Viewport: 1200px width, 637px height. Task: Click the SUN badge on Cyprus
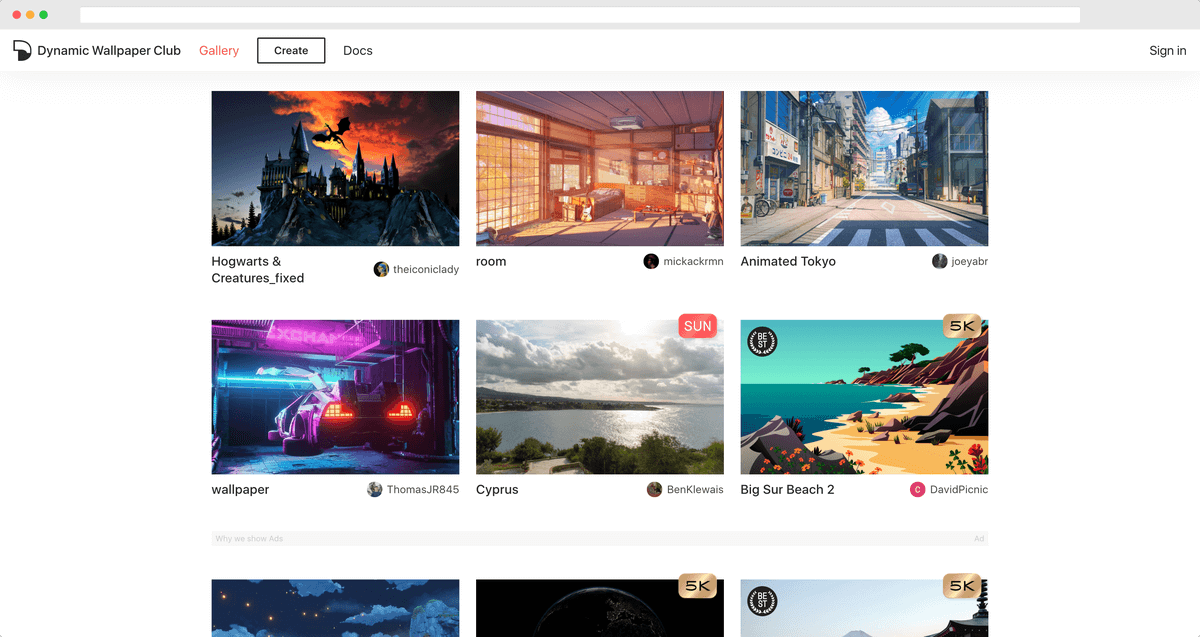pos(698,326)
